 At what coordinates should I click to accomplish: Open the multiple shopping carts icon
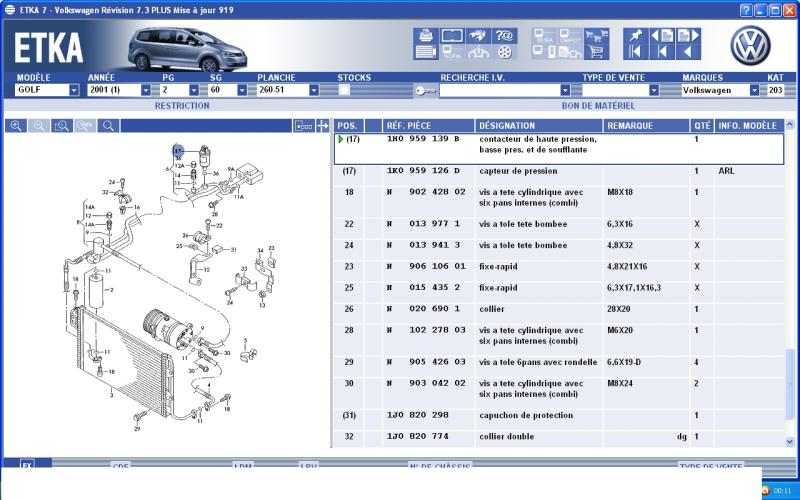tap(596, 36)
